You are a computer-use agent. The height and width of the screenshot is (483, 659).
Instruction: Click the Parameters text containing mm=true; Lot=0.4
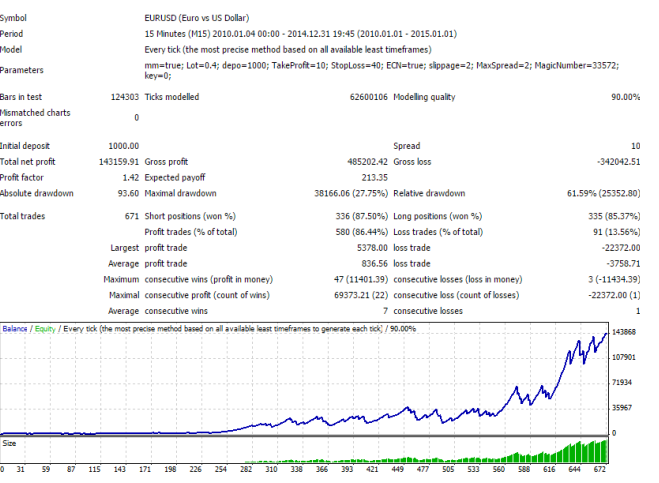point(382,70)
